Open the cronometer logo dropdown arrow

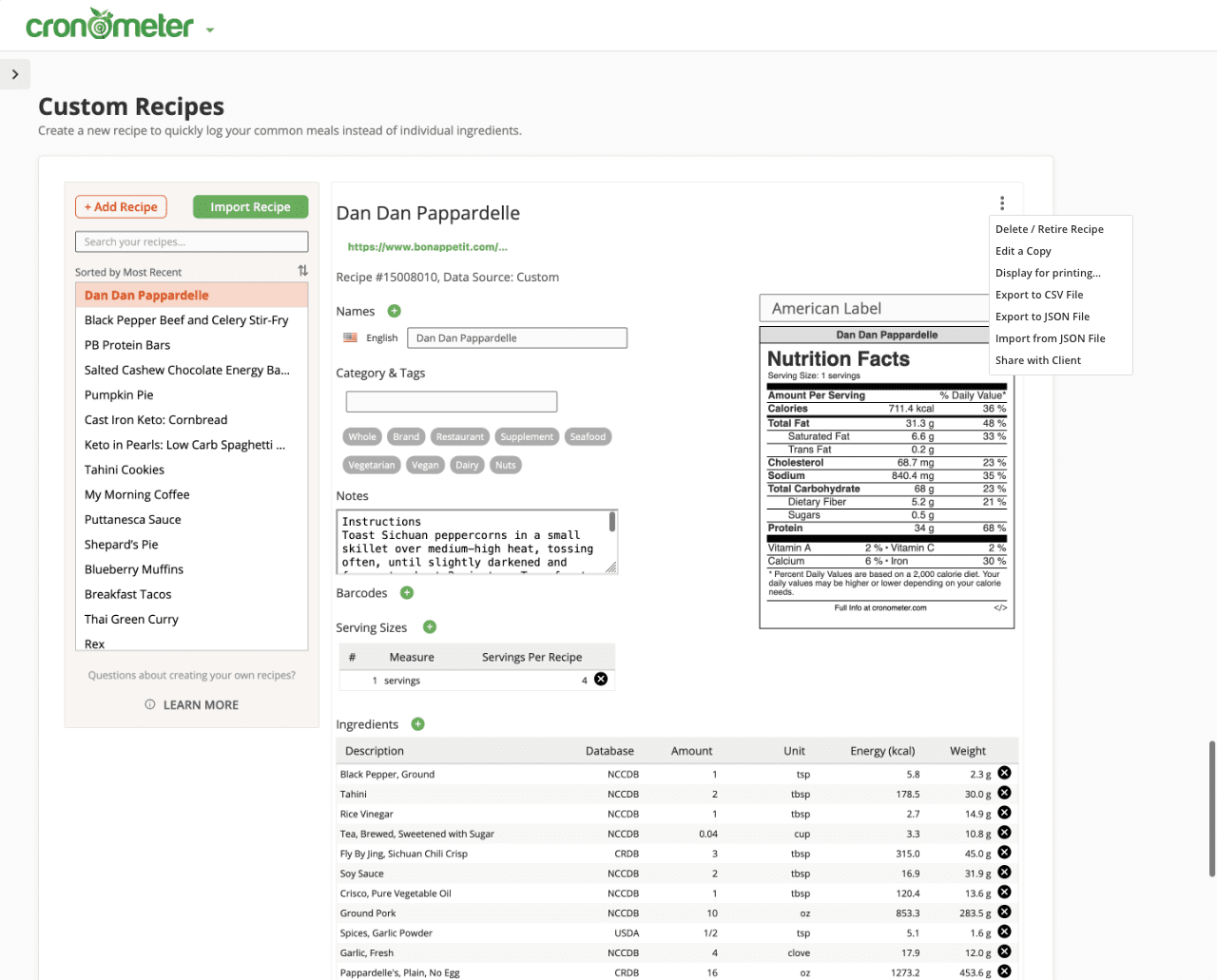[x=209, y=26]
